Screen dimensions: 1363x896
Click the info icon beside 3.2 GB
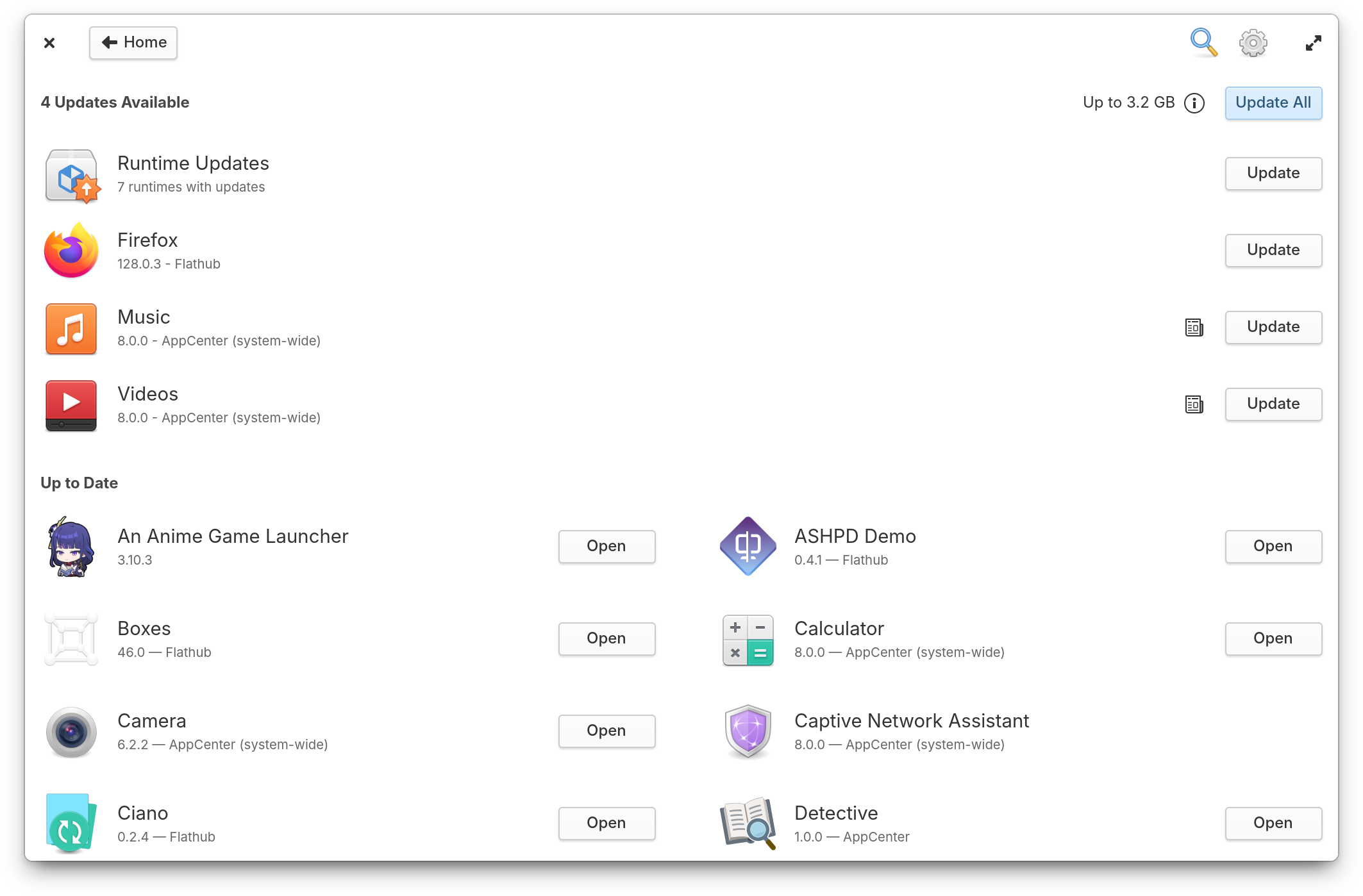(1194, 103)
